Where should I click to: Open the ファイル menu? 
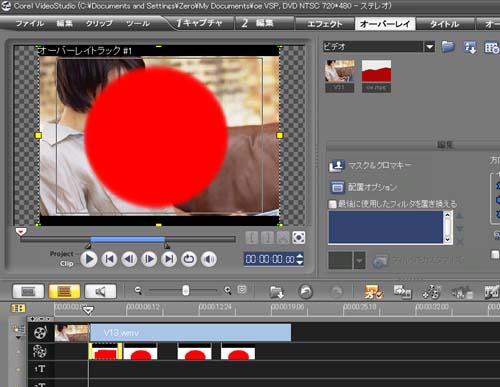click(x=30, y=23)
